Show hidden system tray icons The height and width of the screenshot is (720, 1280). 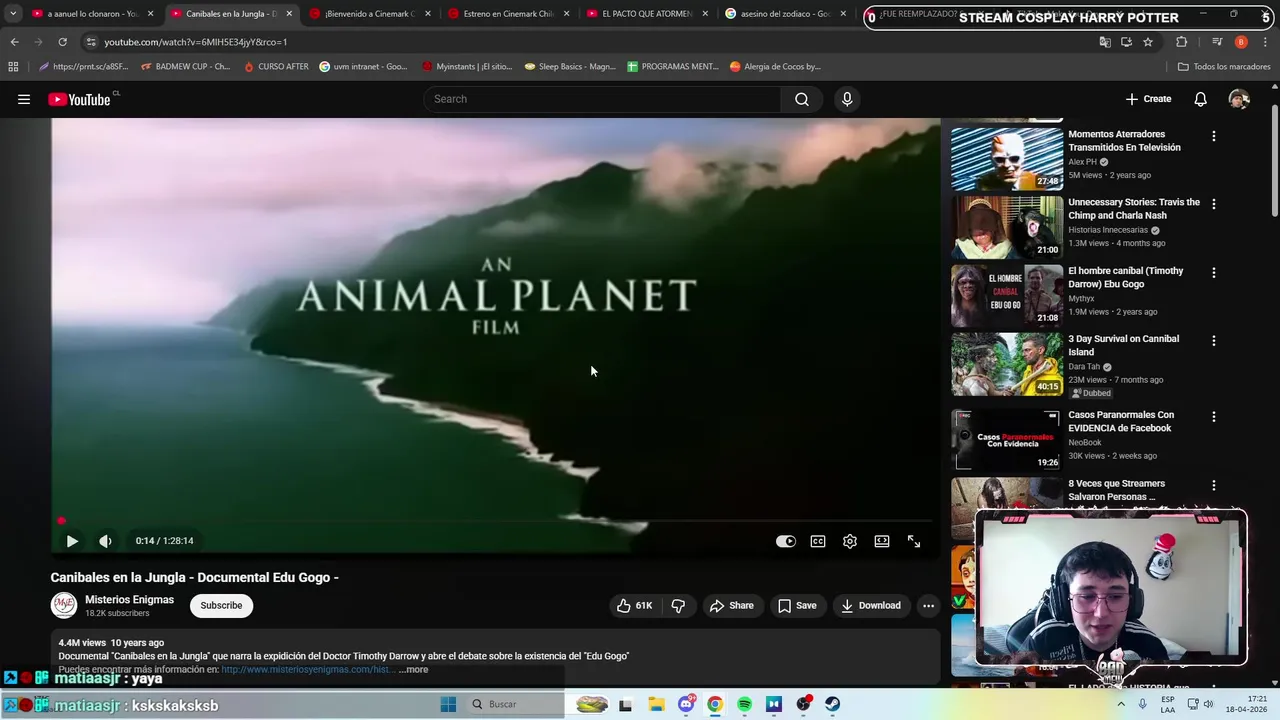tap(1121, 704)
